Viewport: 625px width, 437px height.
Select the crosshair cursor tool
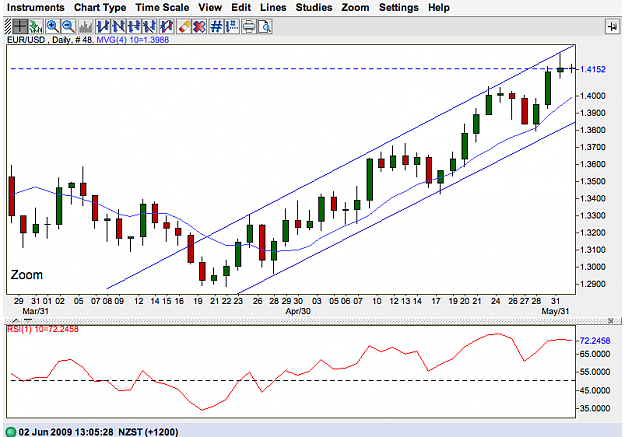tap(20, 27)
